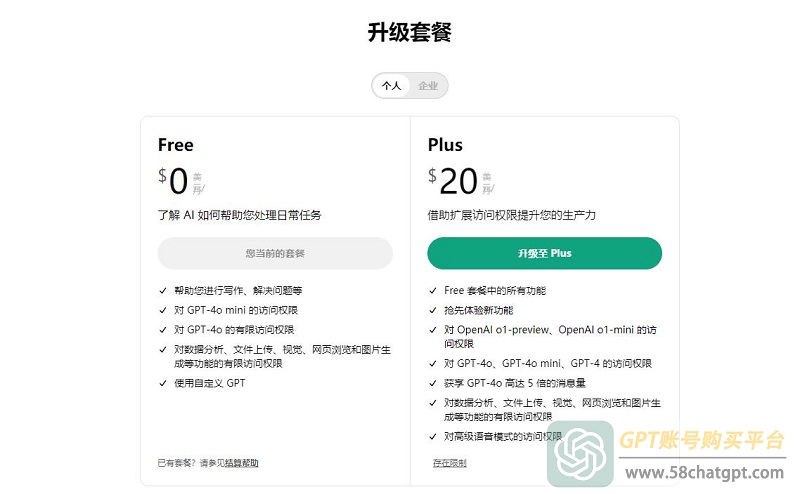Click checkmark beside 对 GPT-4o mini 的访问权限
The width and height of the screenshot is (800, 494).
pos(163,310)
